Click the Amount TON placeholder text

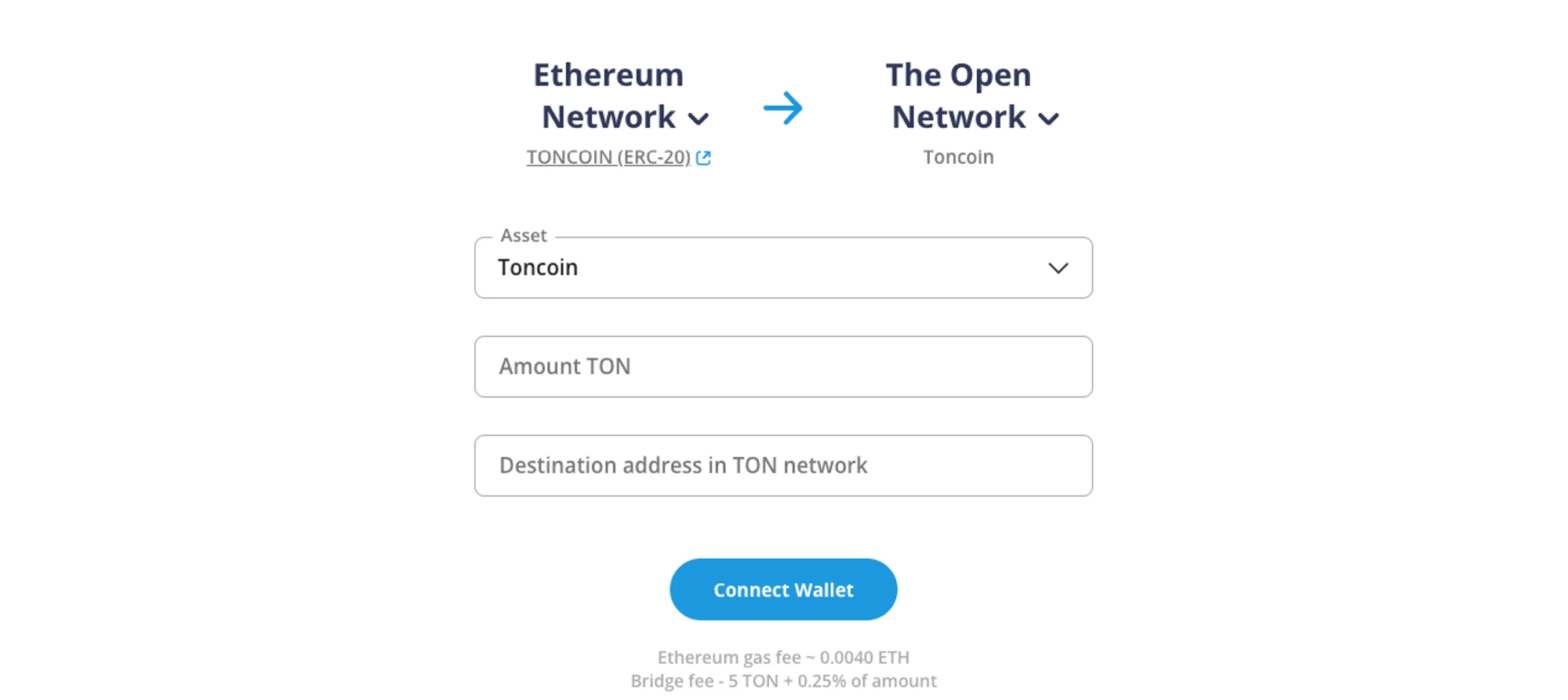pyautogui.click(x=564, y=367)
